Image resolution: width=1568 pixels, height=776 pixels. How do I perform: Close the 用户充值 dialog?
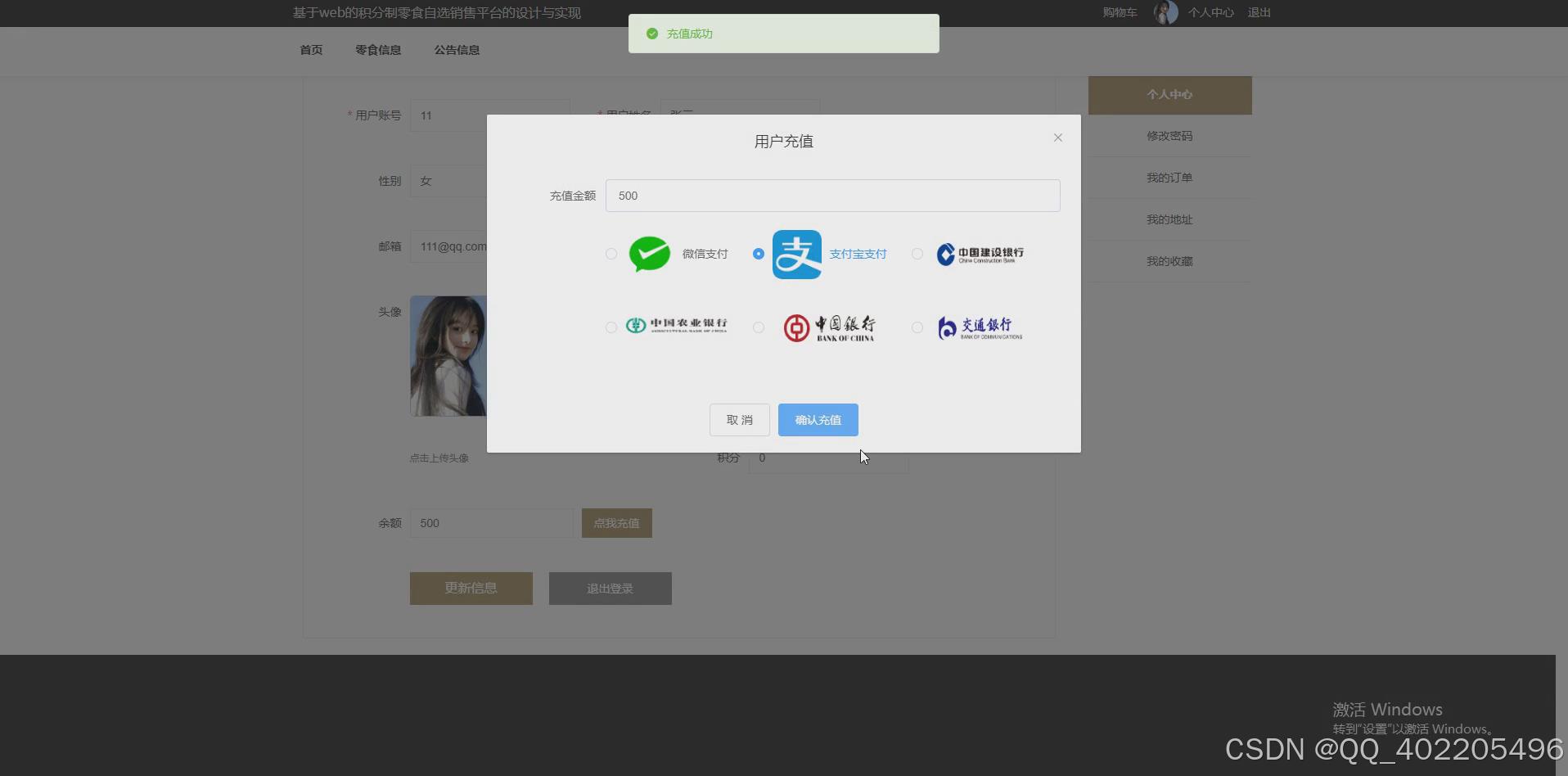[1057, 138]
